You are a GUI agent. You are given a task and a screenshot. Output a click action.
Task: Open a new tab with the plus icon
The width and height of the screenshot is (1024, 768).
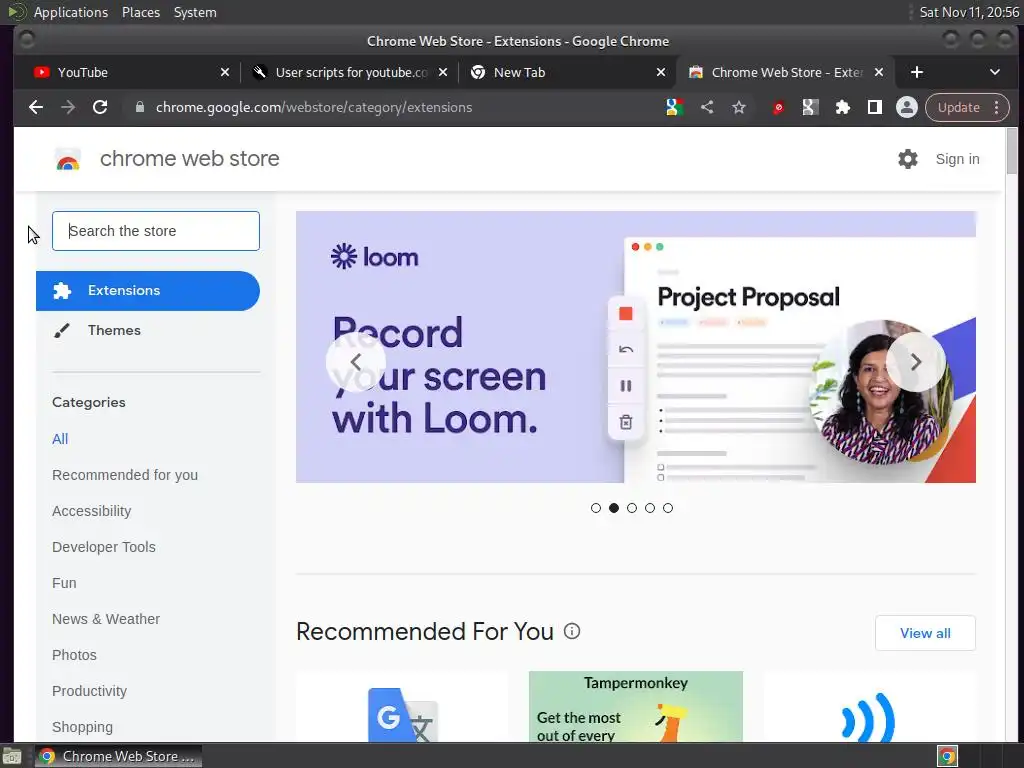(917, 72)
